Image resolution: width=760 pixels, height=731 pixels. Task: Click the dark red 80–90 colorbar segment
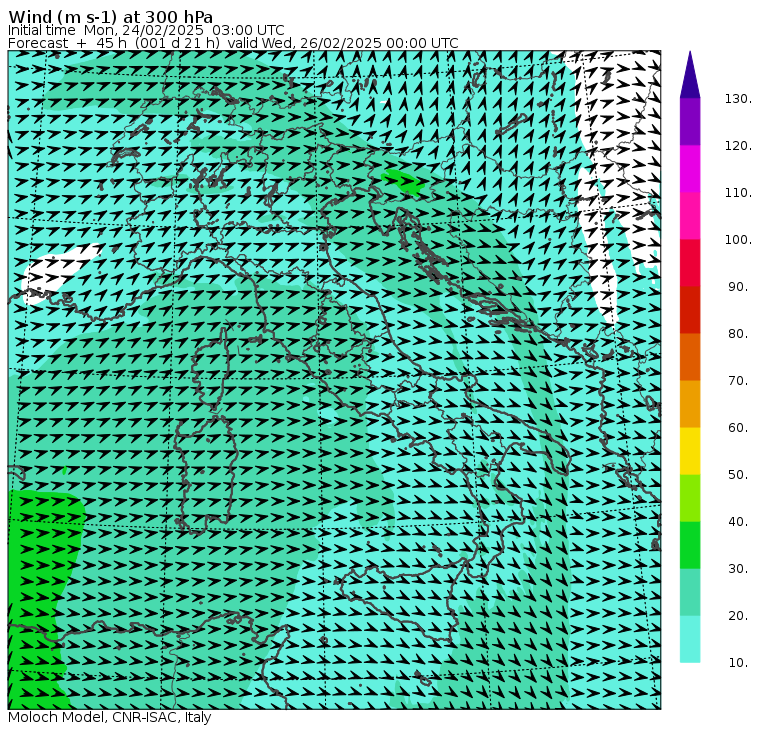click(690, 310)
